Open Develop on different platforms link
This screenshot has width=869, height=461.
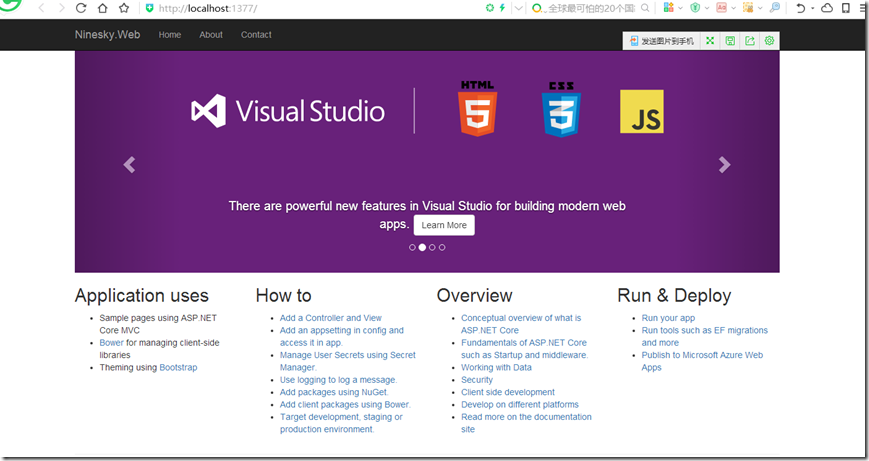(520, 404)
